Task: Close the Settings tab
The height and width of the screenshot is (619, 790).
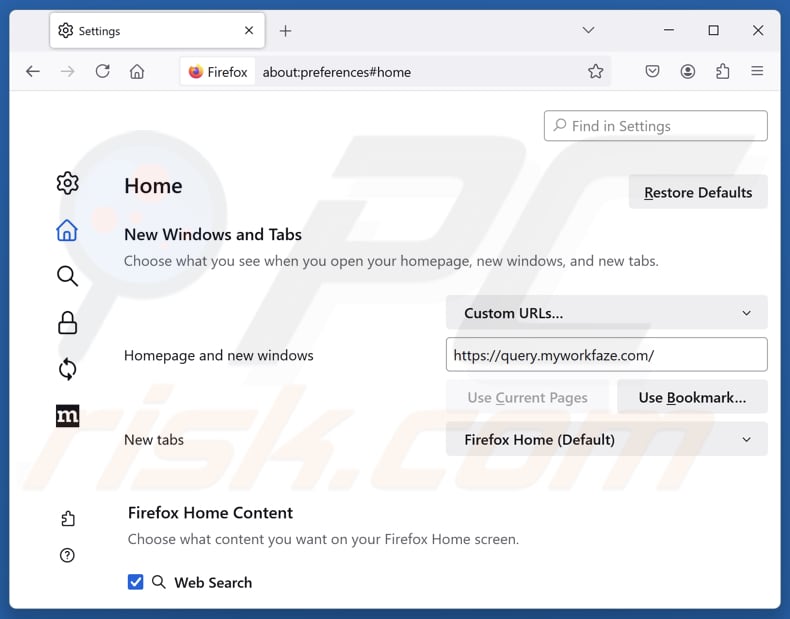Action: [x=249, y=31]
